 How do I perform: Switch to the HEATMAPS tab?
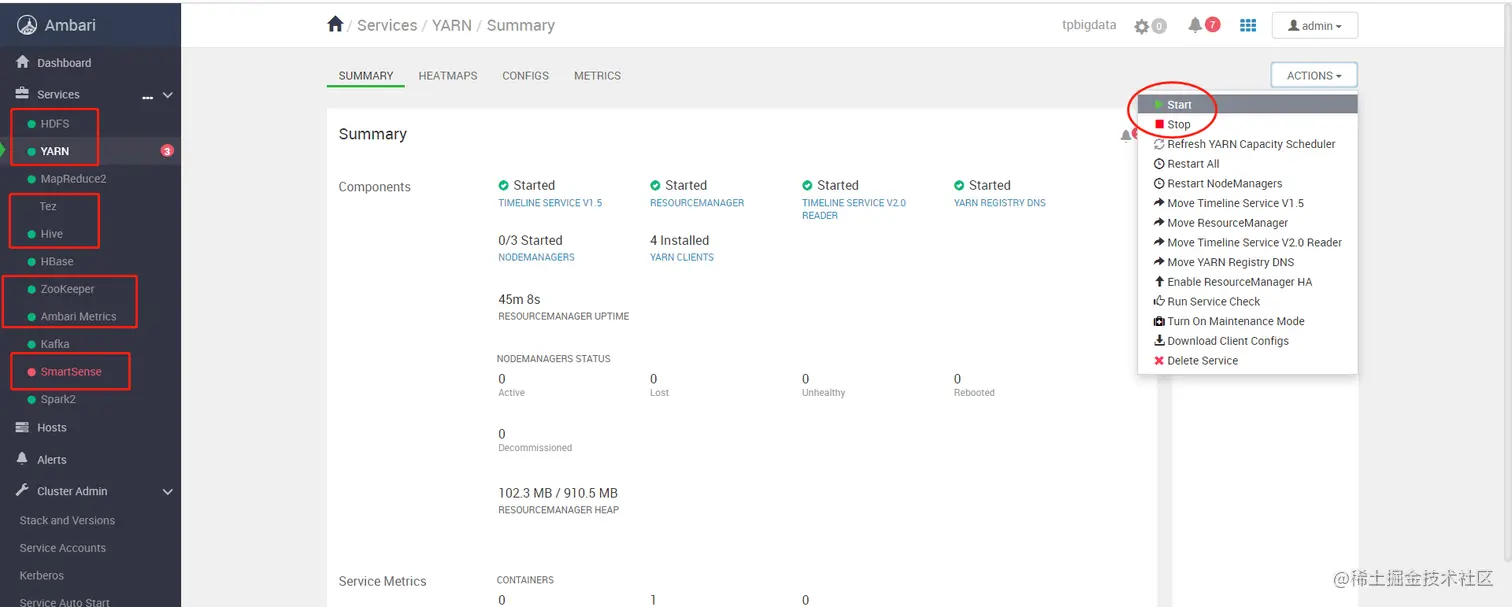448,76
